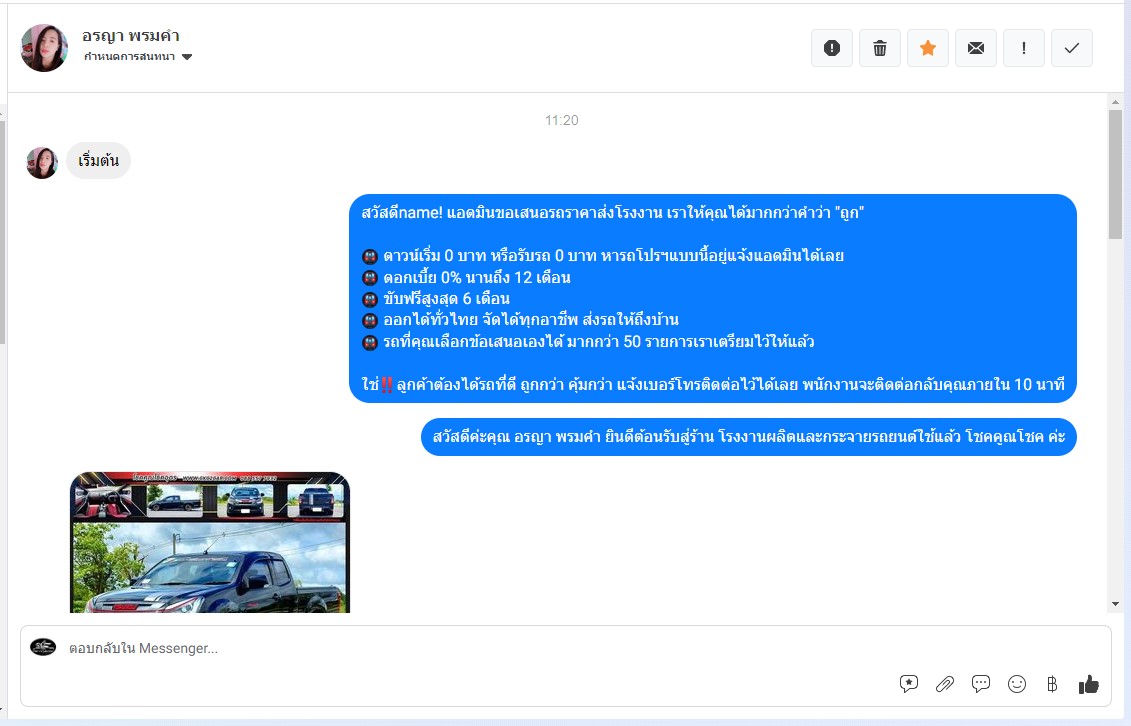1131x726 pixels.
Task: Mark conversation done with checkmark icon
Action: click(x=1072, y=48)
